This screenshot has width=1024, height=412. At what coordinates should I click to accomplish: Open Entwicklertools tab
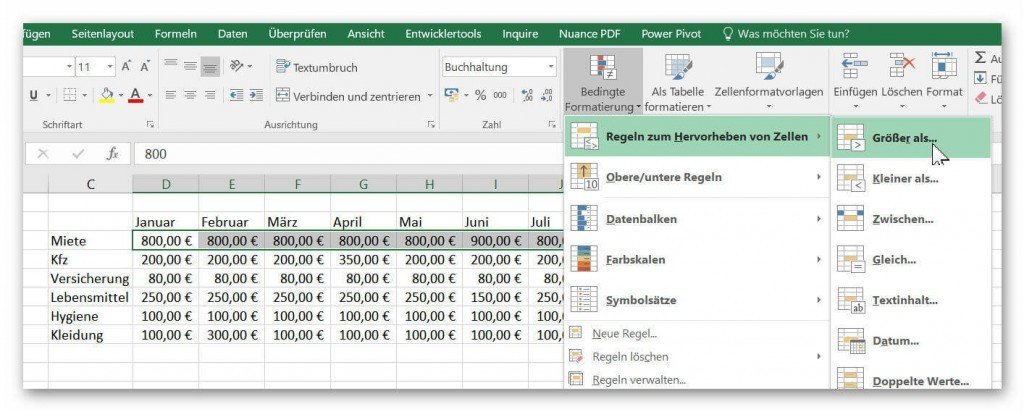(443, 34)
